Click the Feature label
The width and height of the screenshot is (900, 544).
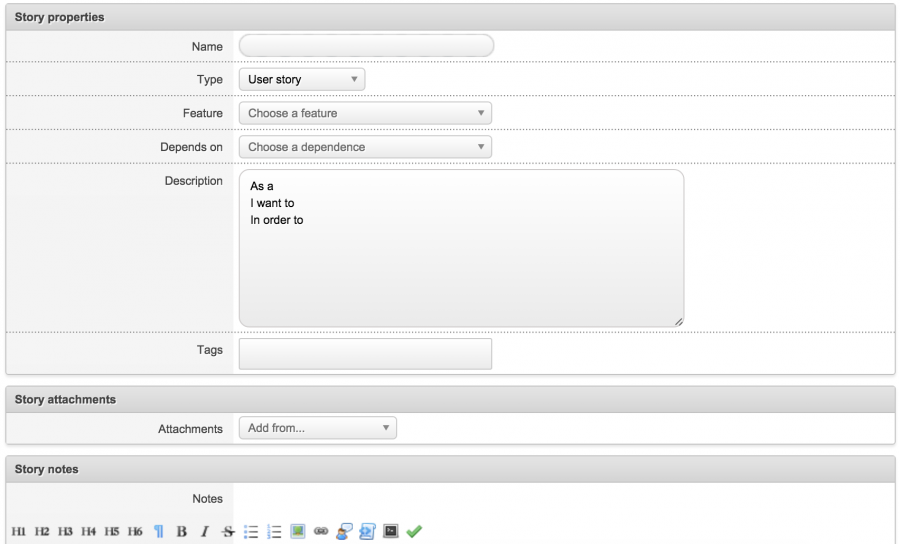(203, 113)
